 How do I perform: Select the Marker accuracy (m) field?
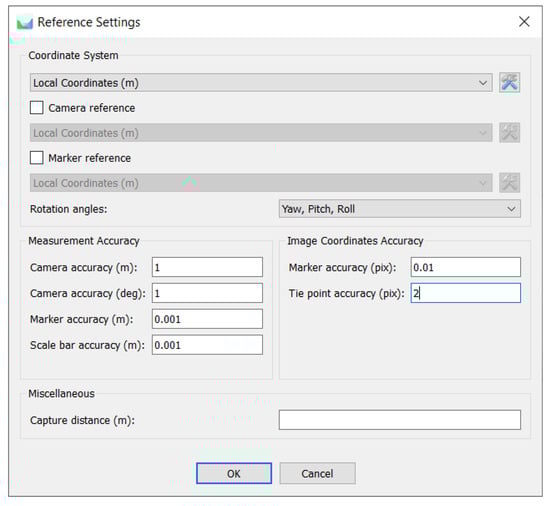[x=207, y=319]
